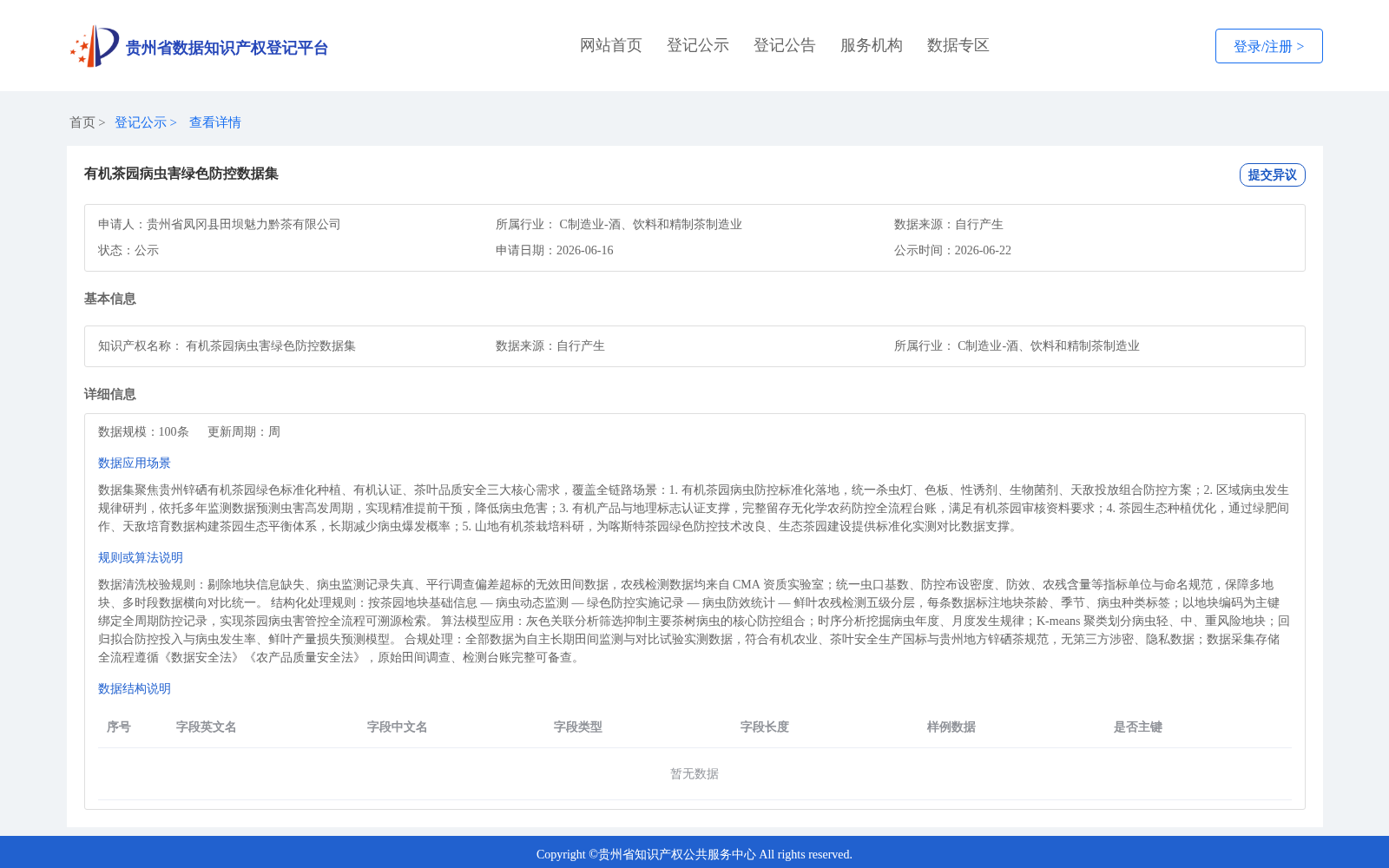The image size is (1389, 868).
Task: Click the 知识产权名称 field text
Action: [x=227, y=345]
